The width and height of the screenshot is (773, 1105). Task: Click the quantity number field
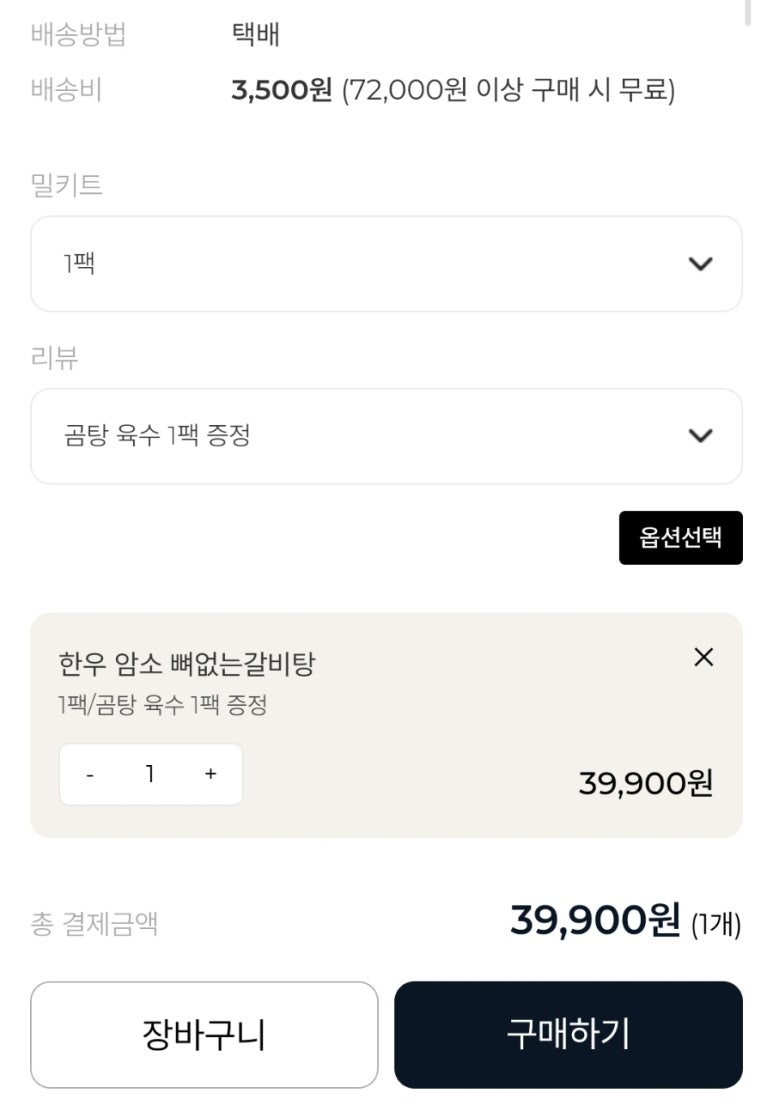pyautogui.click(x=150, y=774)
